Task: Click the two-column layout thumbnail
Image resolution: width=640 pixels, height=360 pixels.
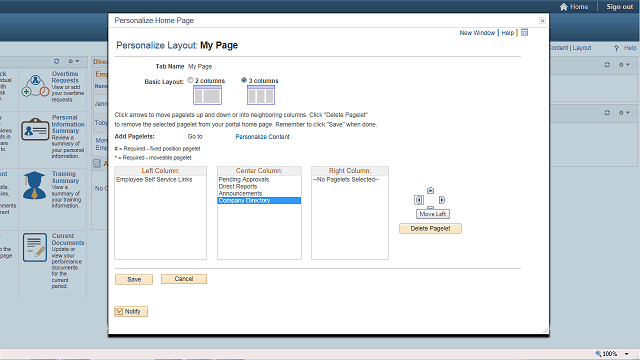Action: tap(207, 95)
